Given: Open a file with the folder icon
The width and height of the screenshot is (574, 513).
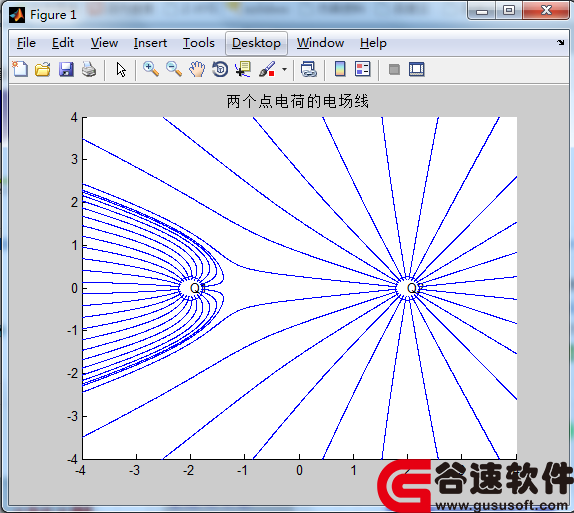Looking at the screenshot, I should (x=43, y=69).
